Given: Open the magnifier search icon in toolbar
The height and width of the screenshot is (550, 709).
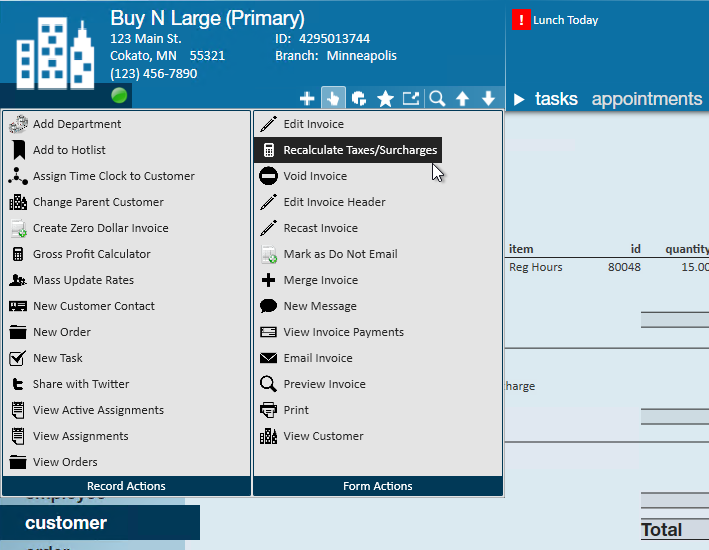Looking at the screenshot, I should [x=437, y=98].
